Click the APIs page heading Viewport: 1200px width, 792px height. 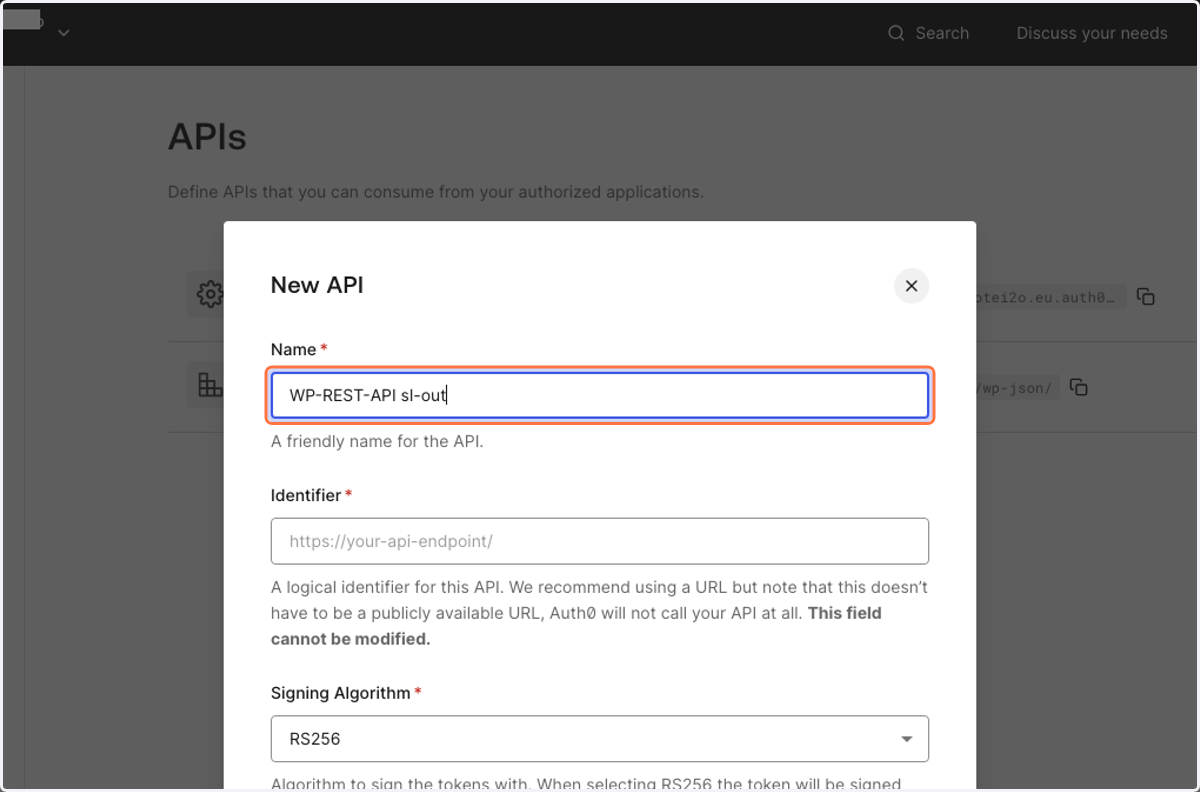pos(207,137)
